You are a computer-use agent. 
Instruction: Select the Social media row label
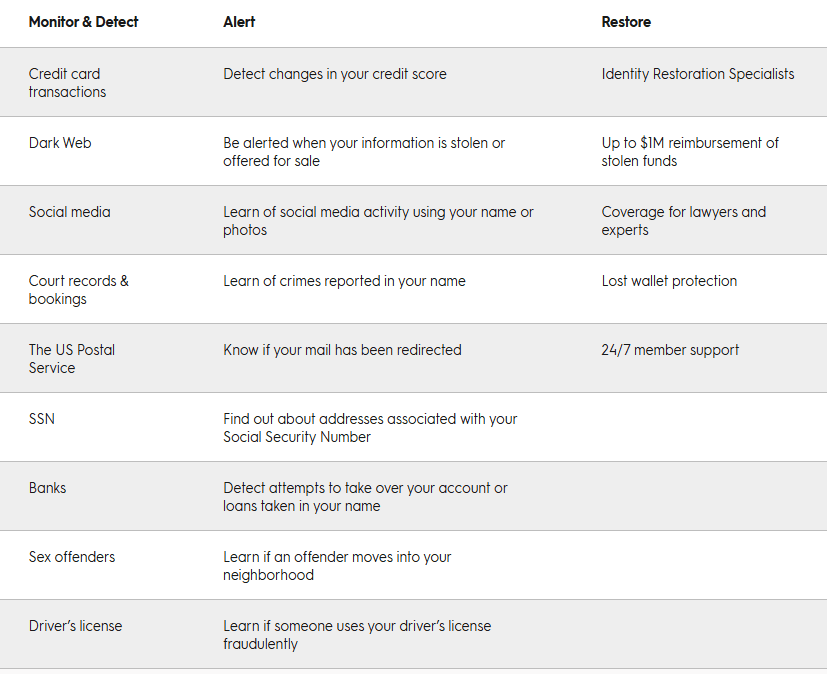69,212
